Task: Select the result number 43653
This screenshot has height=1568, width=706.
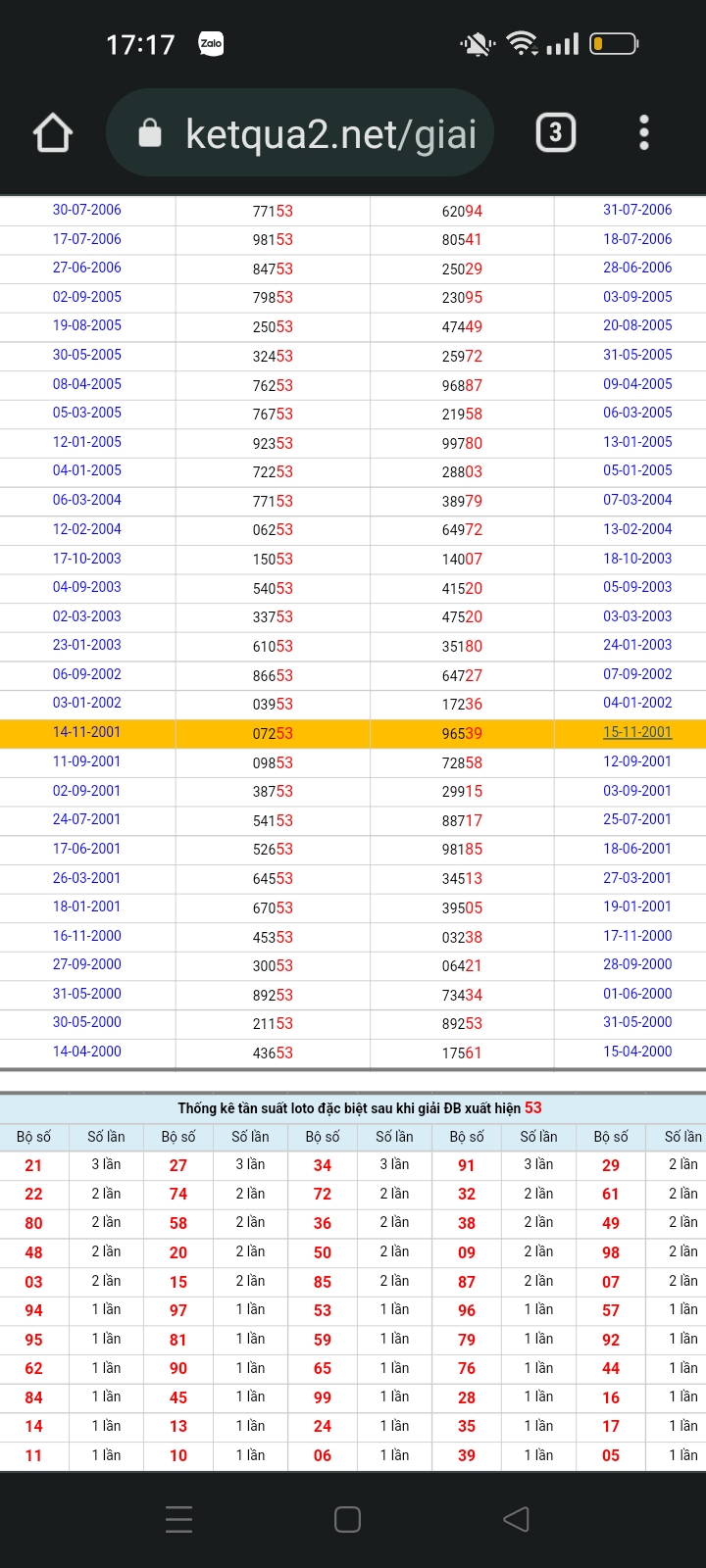Action: click(x=273, y=1053)
